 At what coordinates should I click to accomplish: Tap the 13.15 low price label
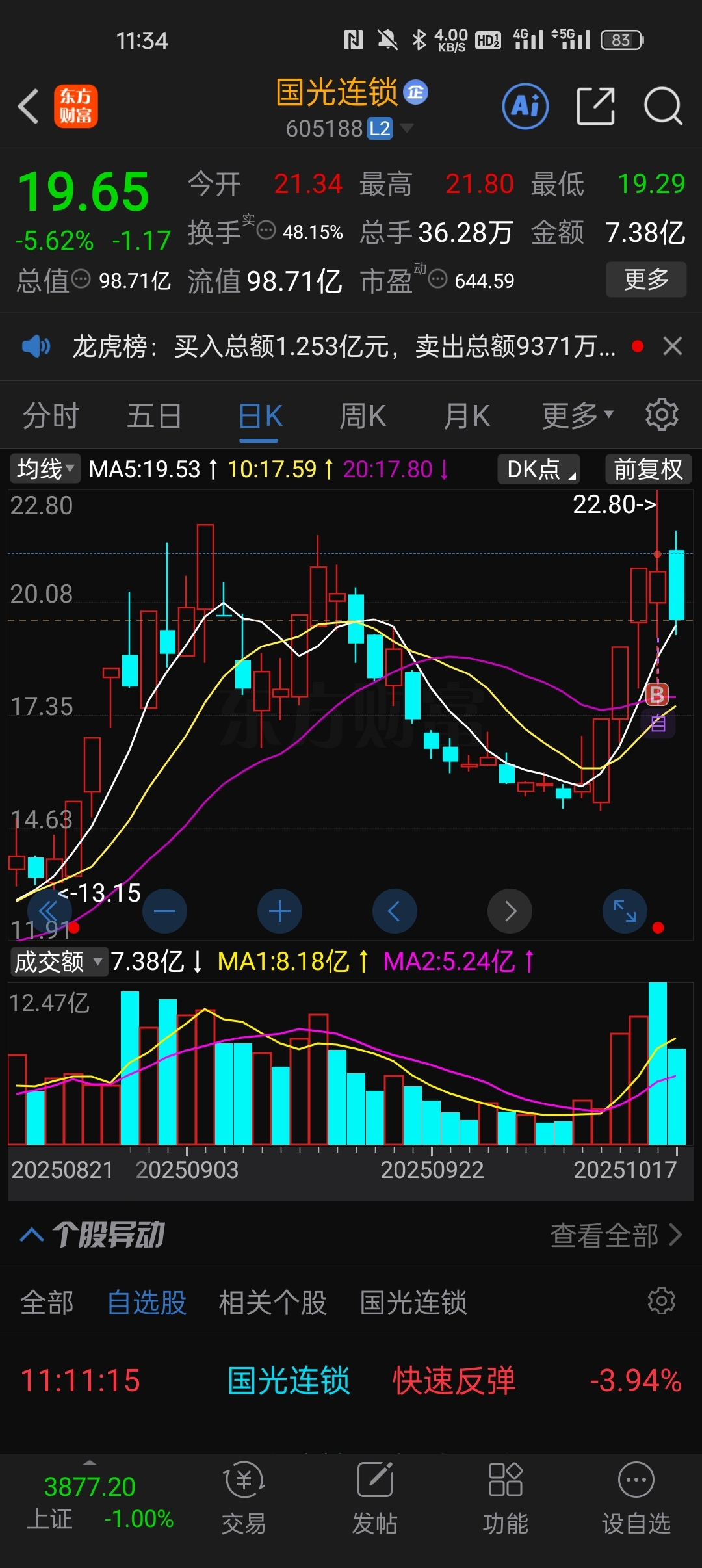[99, 893]
